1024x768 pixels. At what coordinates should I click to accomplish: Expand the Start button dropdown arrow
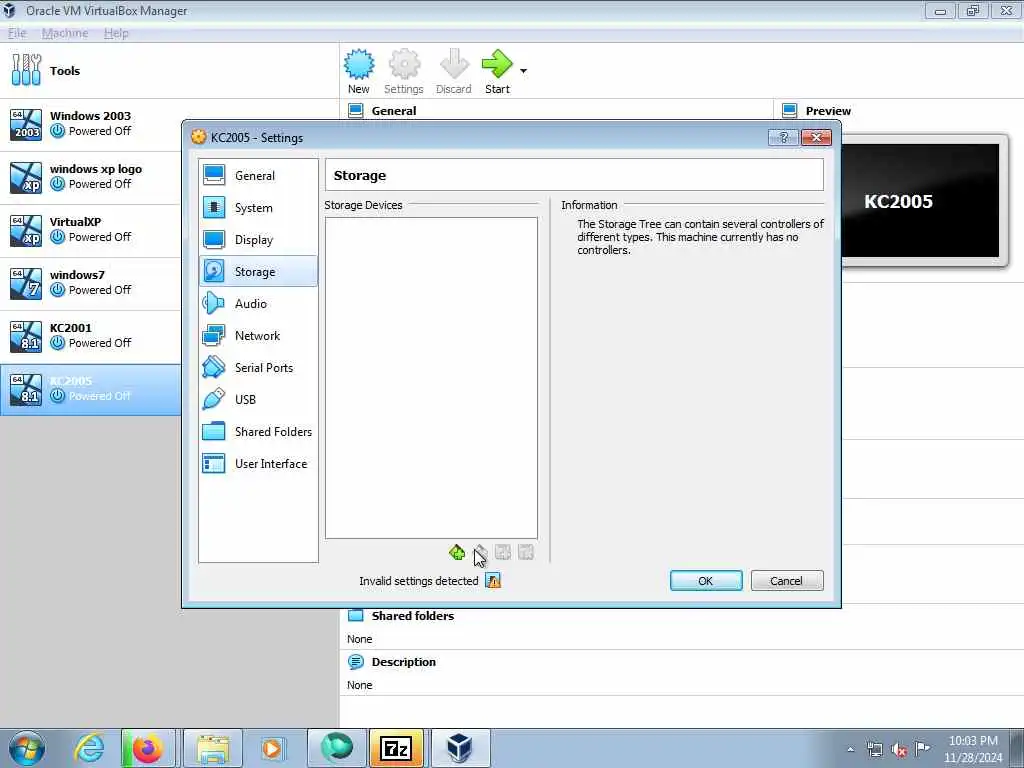[x=523, y=71]
